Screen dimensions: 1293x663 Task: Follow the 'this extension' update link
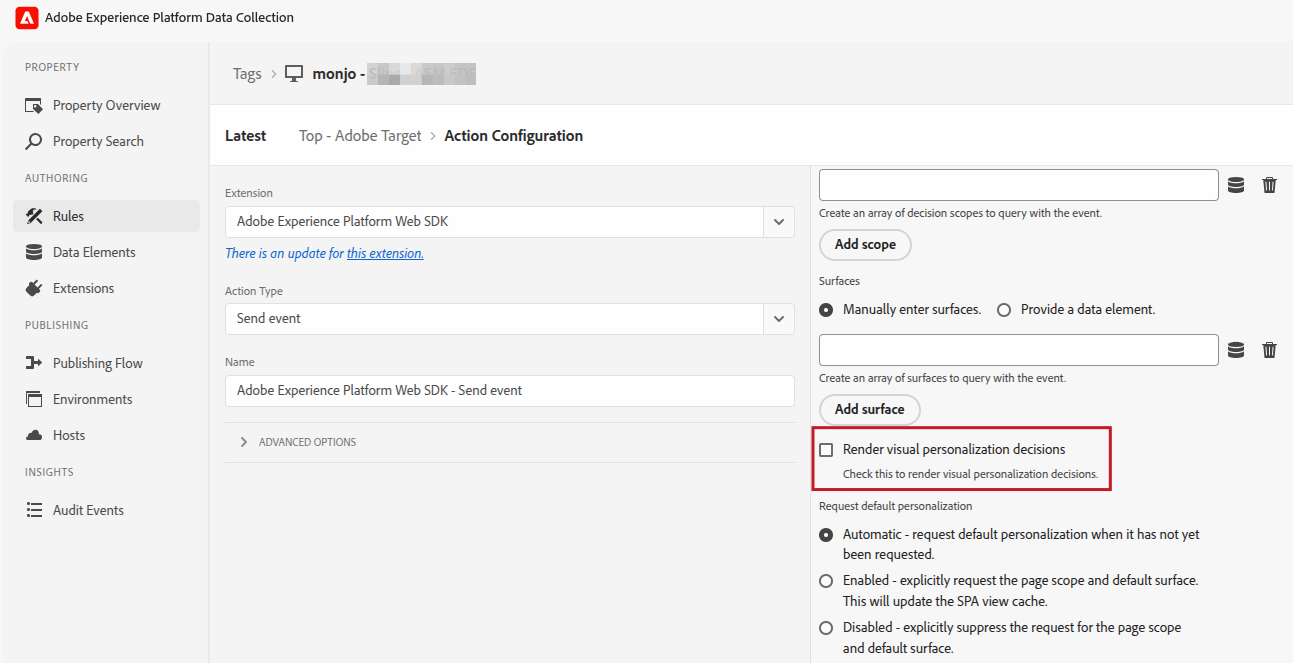(x=385, y=254)
